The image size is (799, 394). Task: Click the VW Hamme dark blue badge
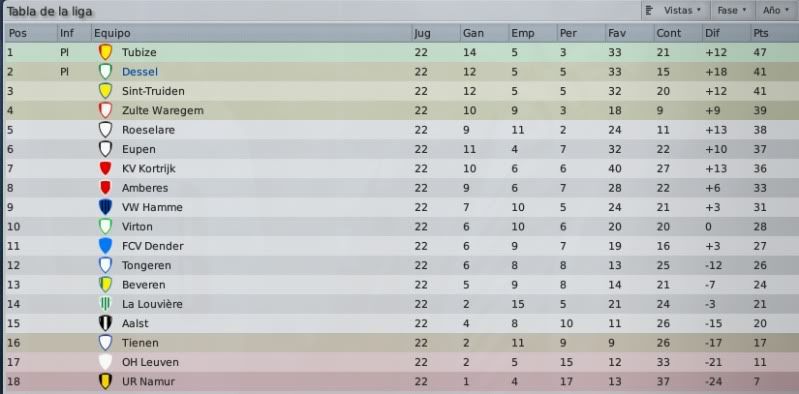(x=105, y=207)
